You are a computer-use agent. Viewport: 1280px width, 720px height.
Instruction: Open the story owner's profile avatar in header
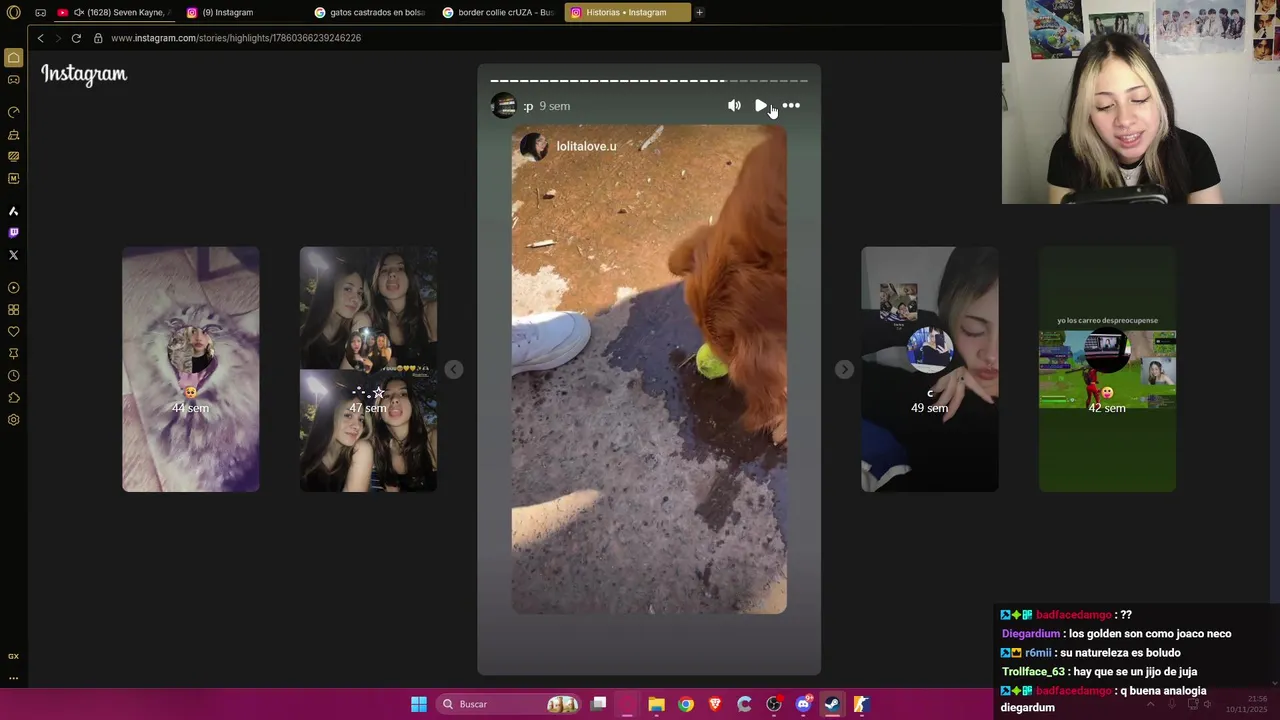504,106
